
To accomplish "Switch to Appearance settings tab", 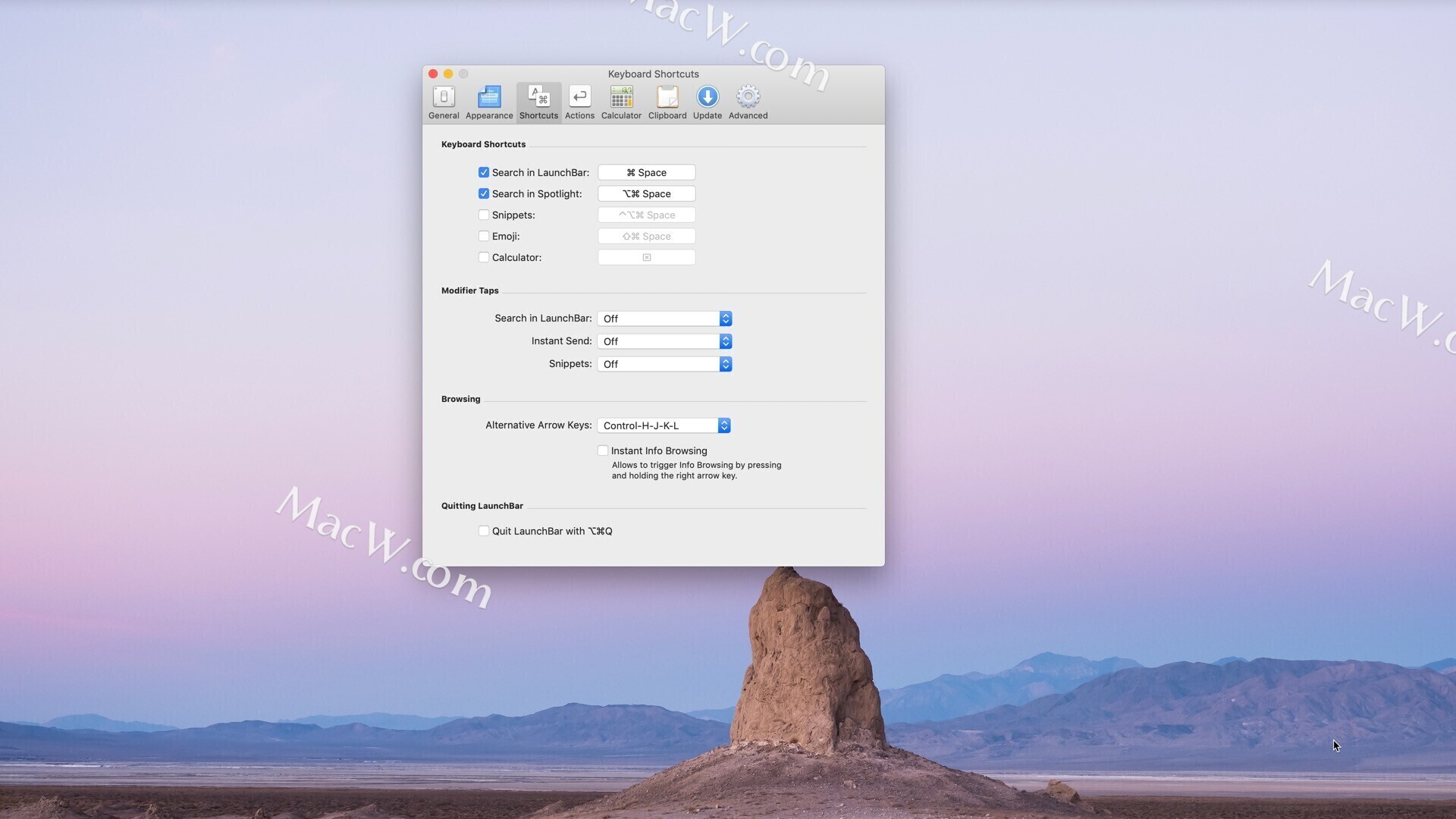I will coord(489,101).
